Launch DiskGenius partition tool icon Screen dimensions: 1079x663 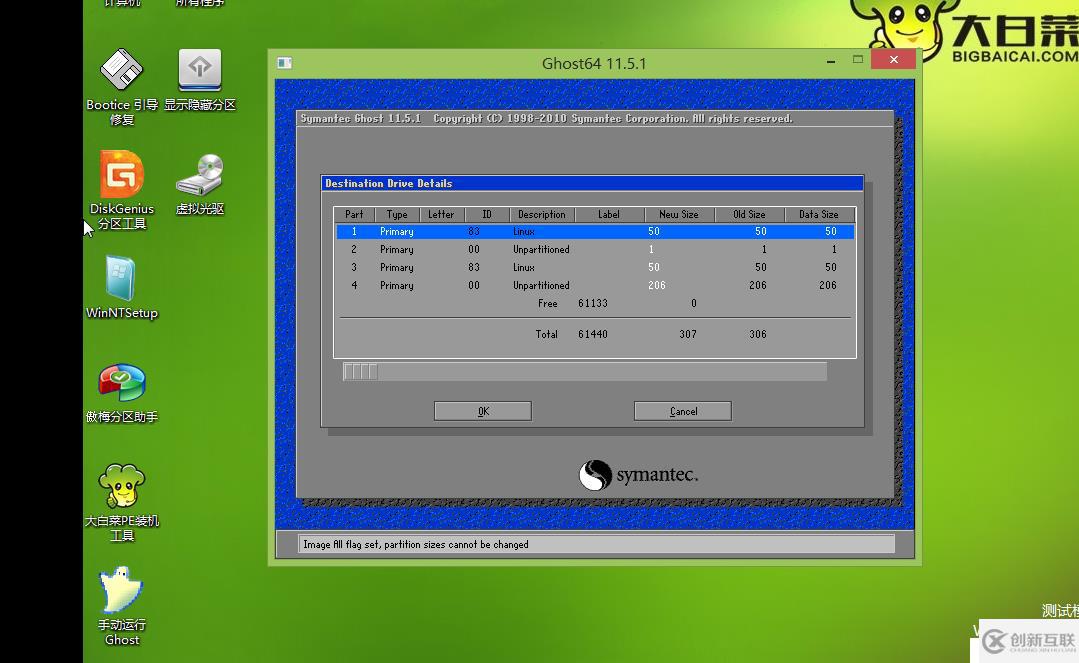tap(121, 177)
